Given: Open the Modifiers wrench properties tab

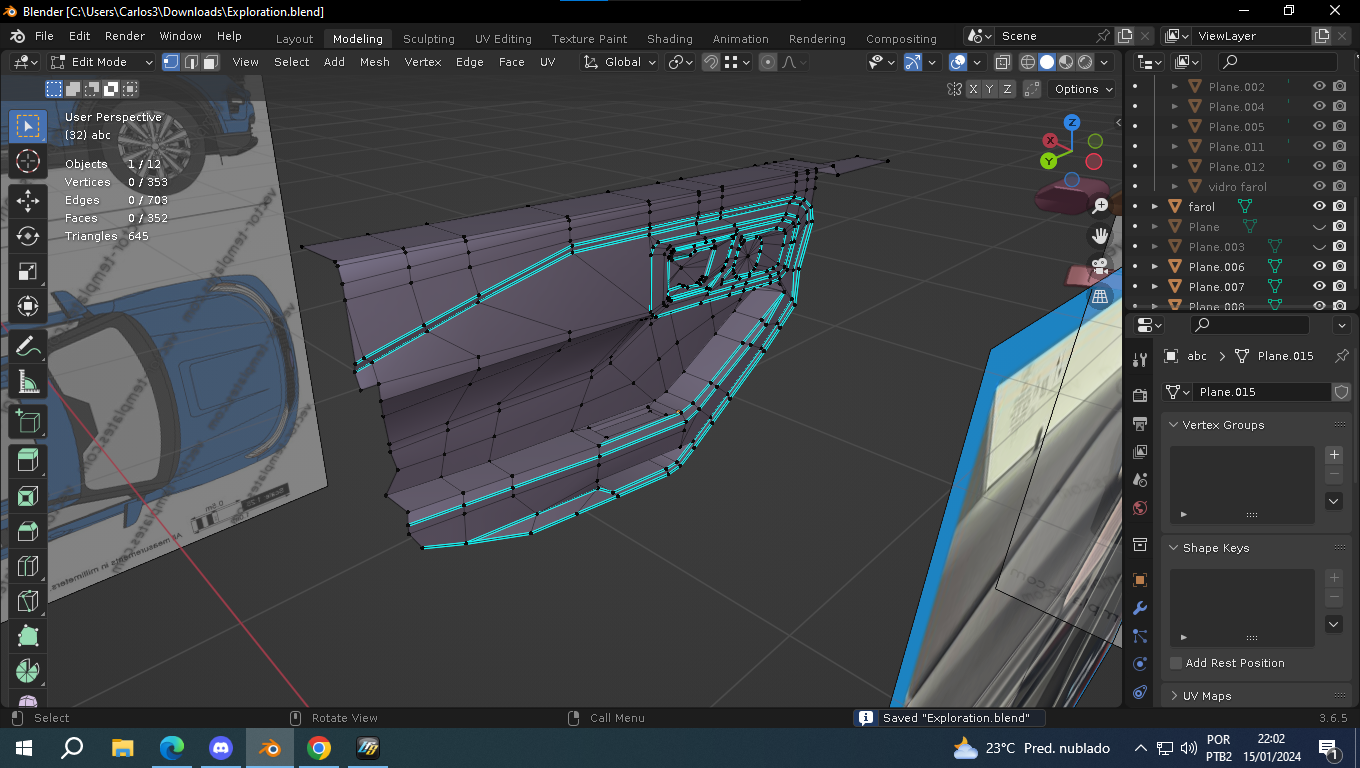Looking at the screenshot, I should click(1140, 608).
